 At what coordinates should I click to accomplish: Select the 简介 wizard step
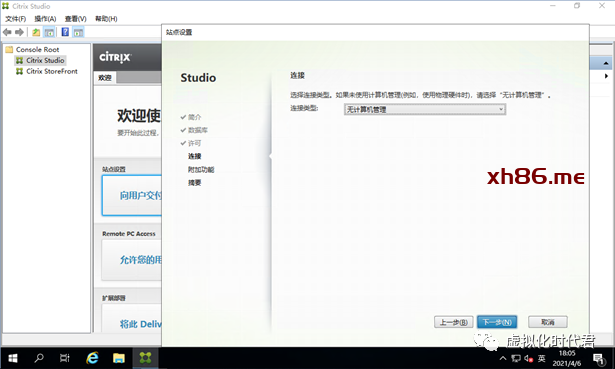coord(194,117)
